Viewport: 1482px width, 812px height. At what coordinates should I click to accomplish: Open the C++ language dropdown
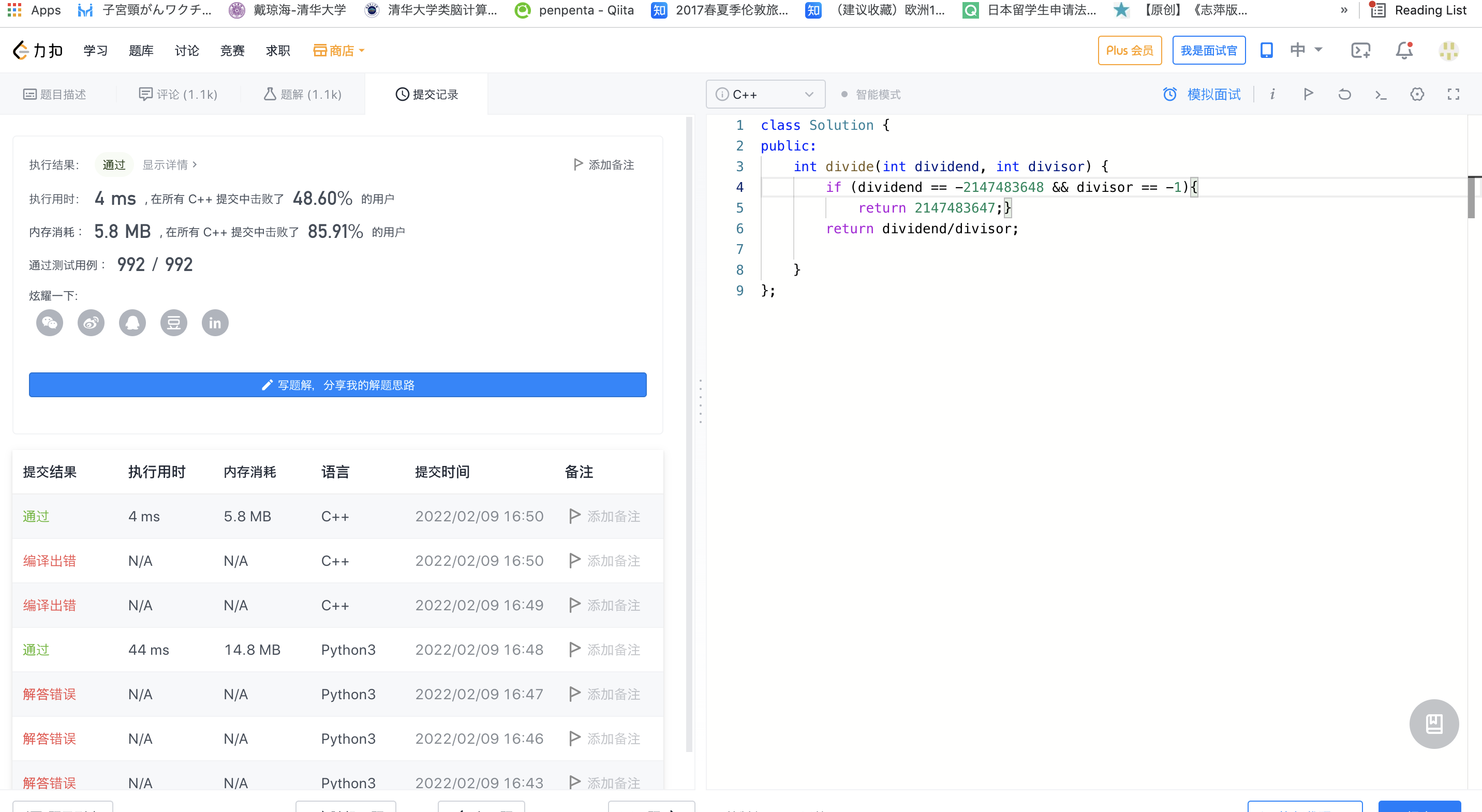[x=765, y=94]
